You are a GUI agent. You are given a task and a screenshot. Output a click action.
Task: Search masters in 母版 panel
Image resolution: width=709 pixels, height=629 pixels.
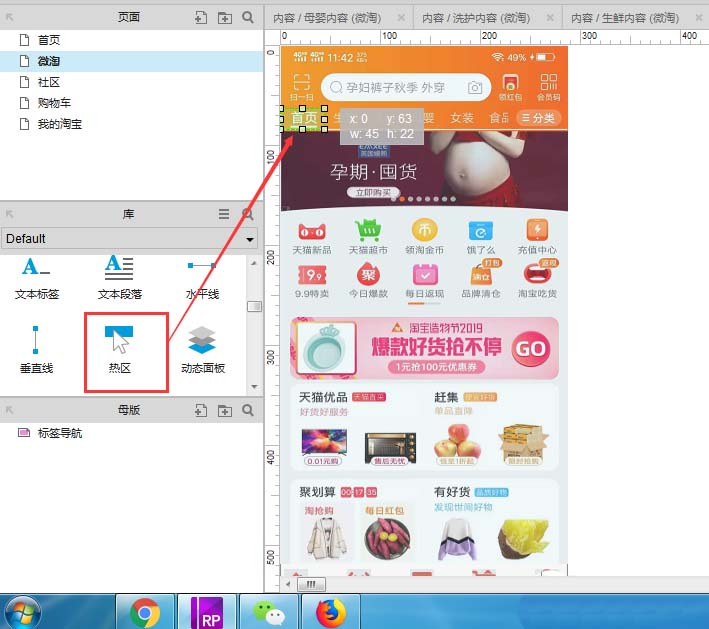point(248,410)
